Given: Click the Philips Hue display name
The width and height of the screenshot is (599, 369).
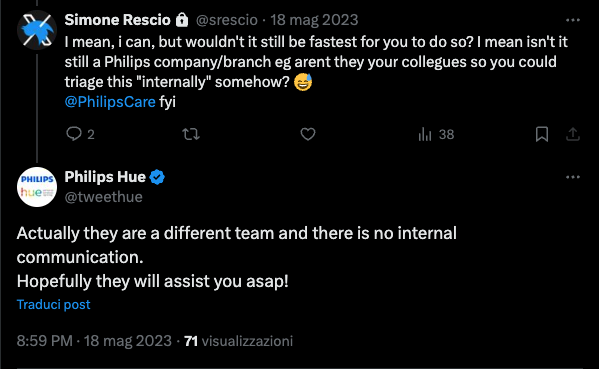Looking at the screenshot, I should (105, 177).
